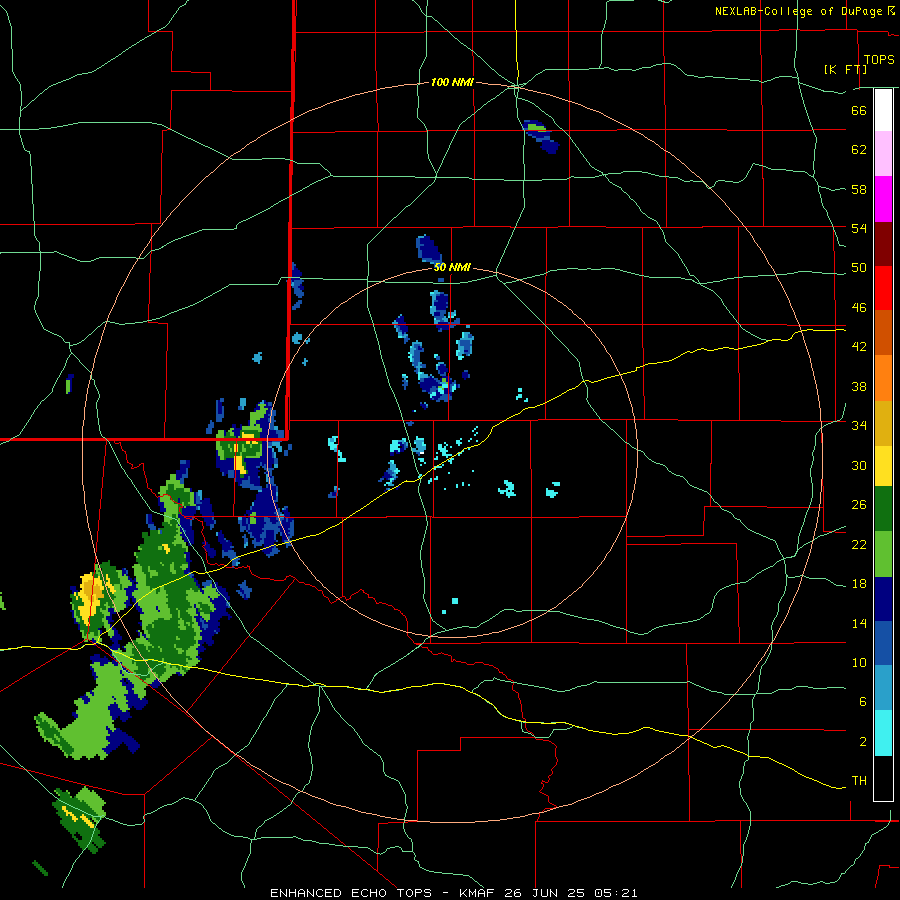
Task: Click the 26 JUN 25 date stamp
Action: (545, 893)
